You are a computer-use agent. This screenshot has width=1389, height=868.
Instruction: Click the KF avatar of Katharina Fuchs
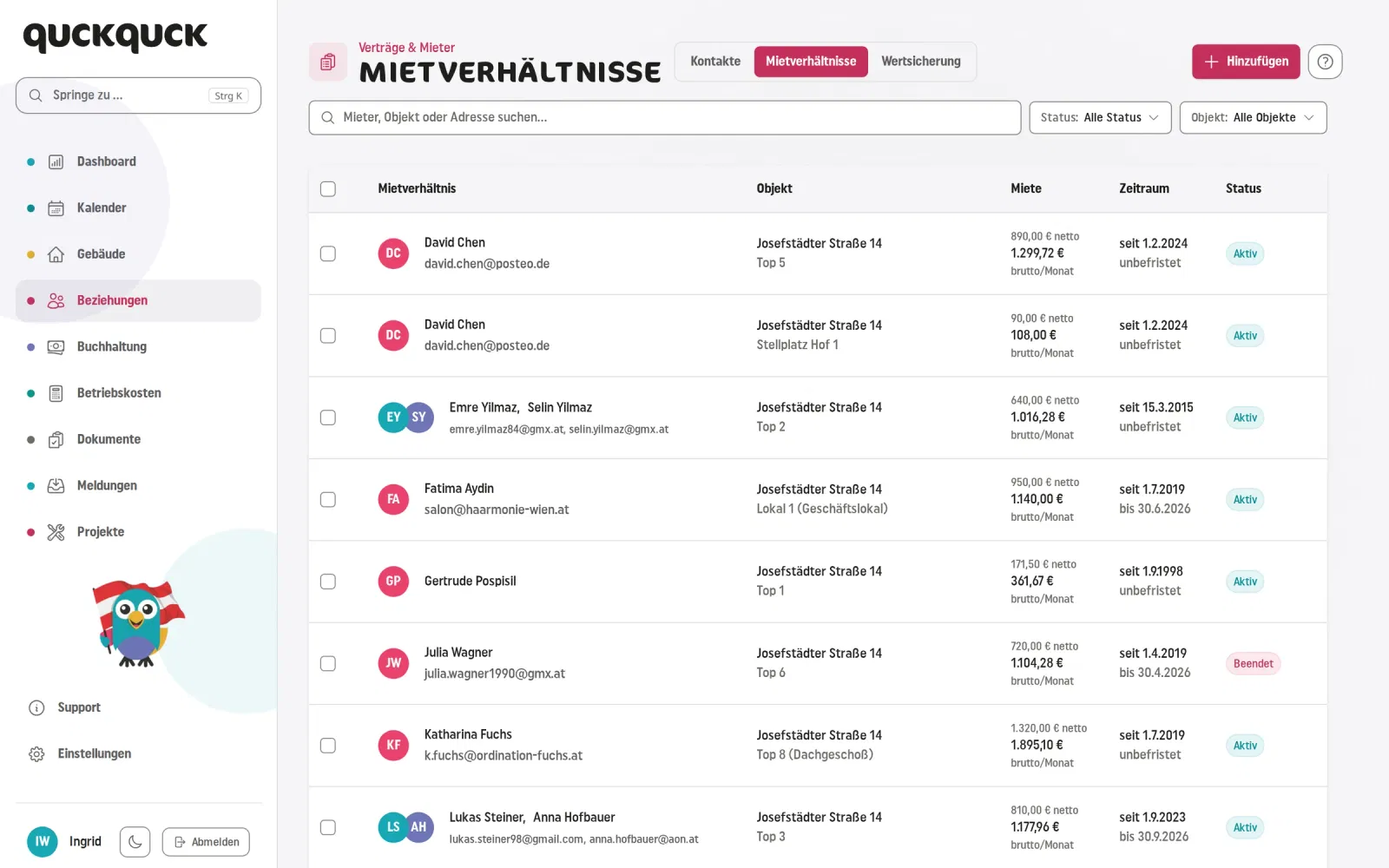393,746
